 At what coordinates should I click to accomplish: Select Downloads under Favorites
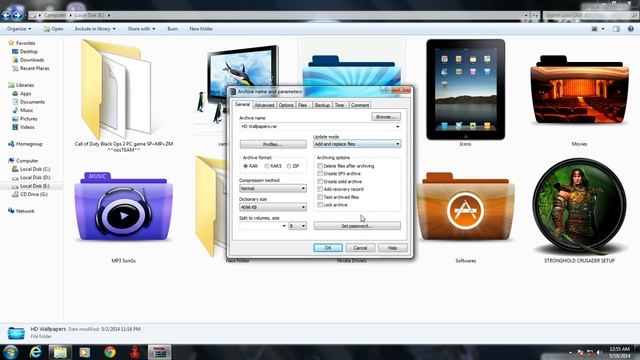pos(32,60)
